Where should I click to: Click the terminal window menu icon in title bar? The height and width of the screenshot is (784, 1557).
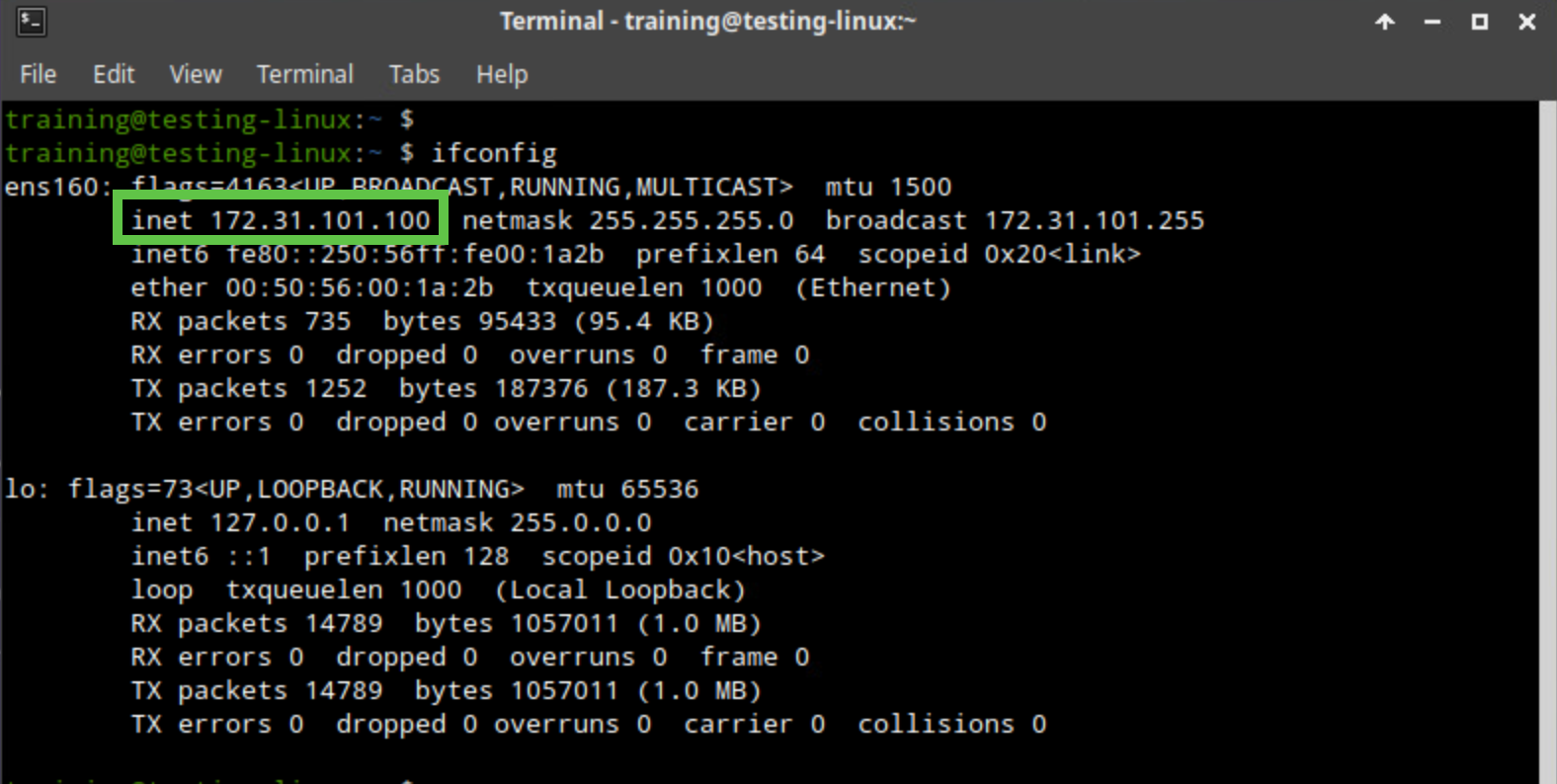click(x=32, y=21)
